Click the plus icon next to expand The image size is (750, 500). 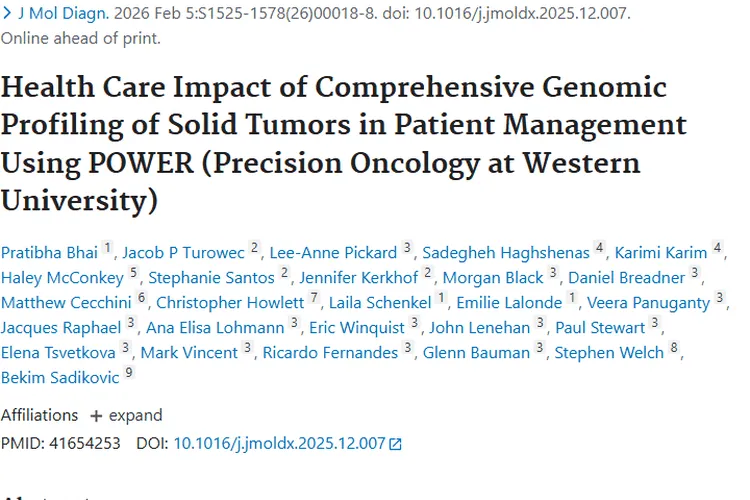pyautogui.click(x=96, y=415)
